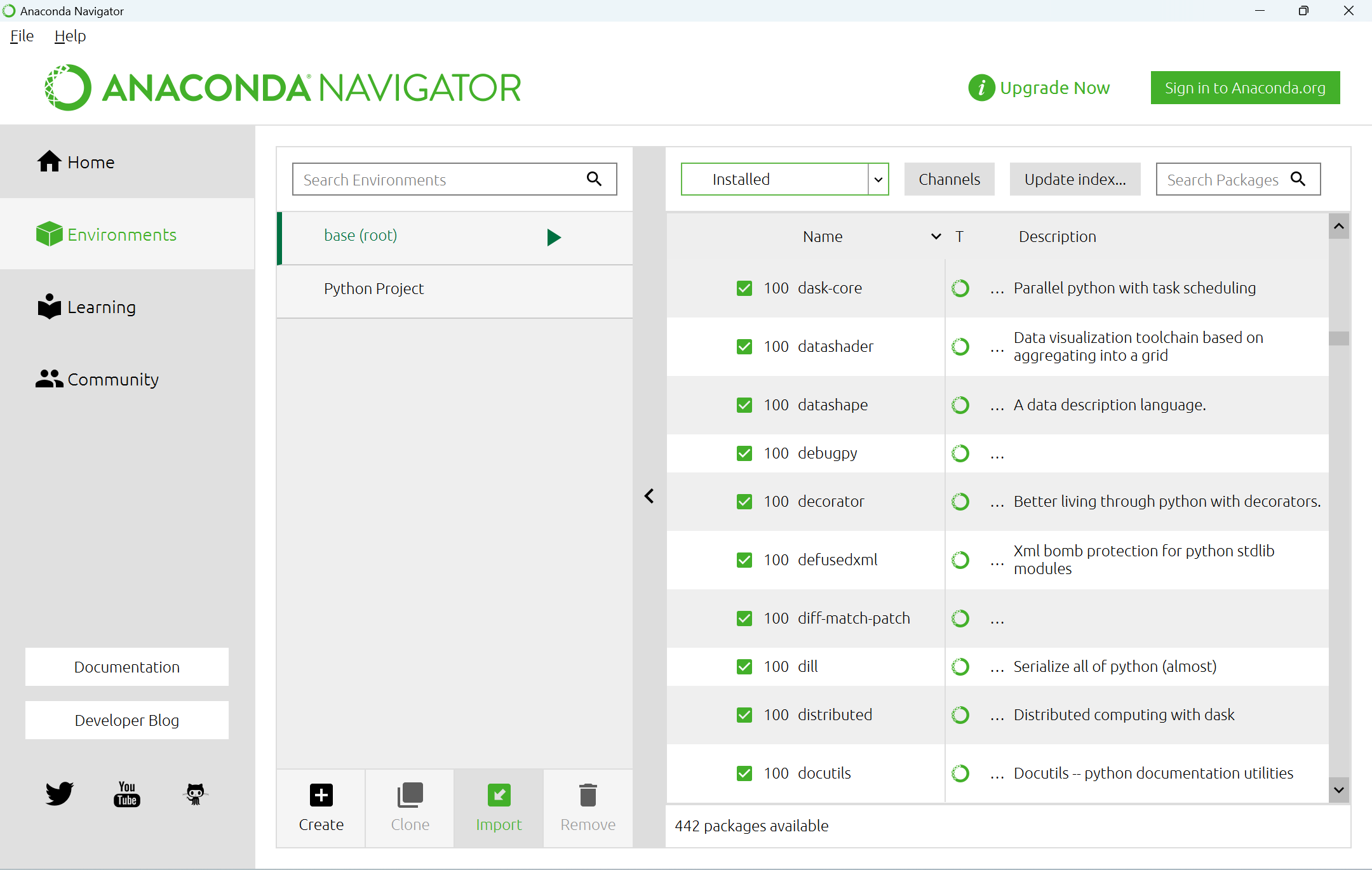
Task: Click the Name column sort chevron
Action: click(936, 236)
